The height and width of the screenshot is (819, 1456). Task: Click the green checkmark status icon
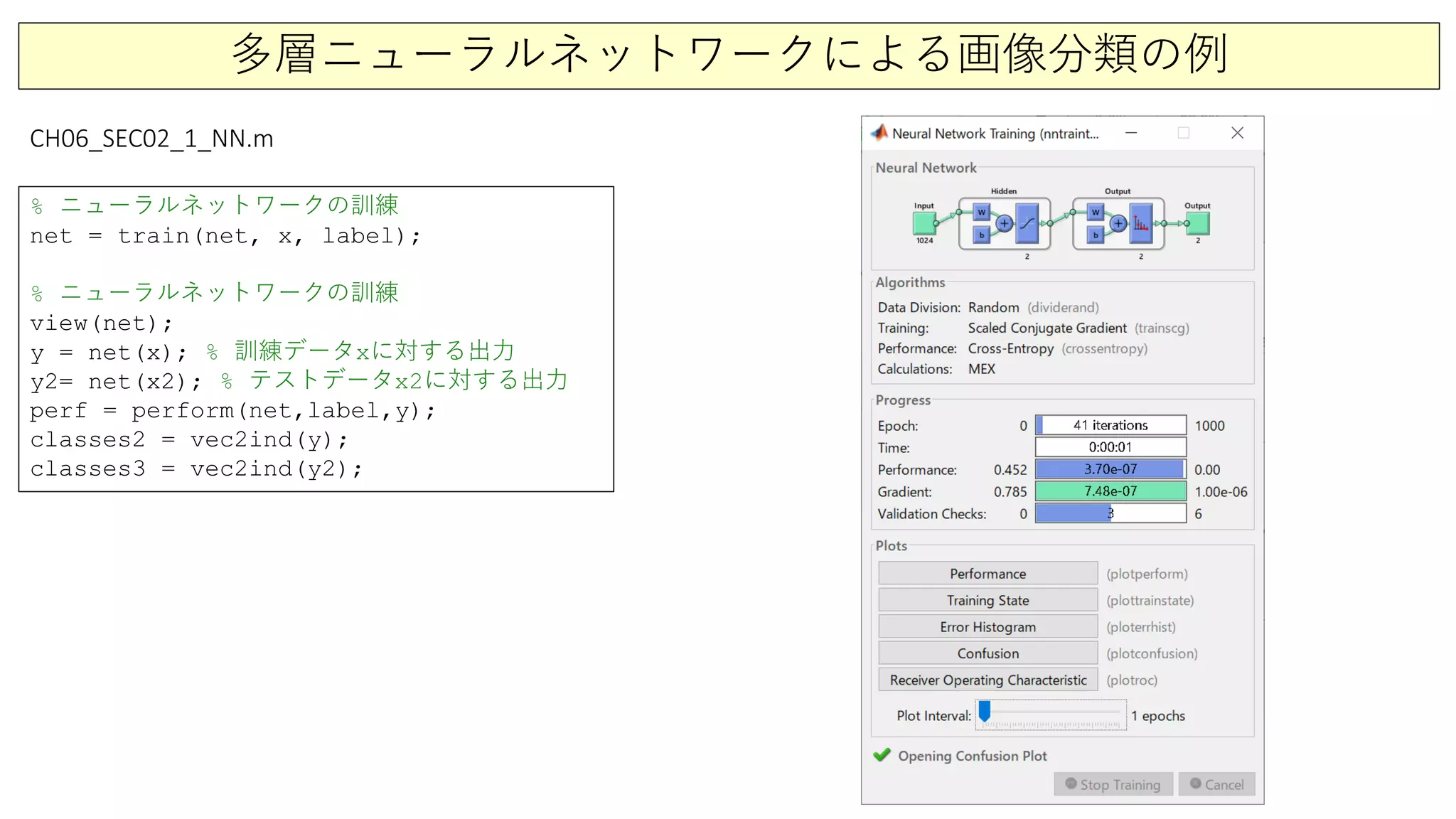point(882,755)
